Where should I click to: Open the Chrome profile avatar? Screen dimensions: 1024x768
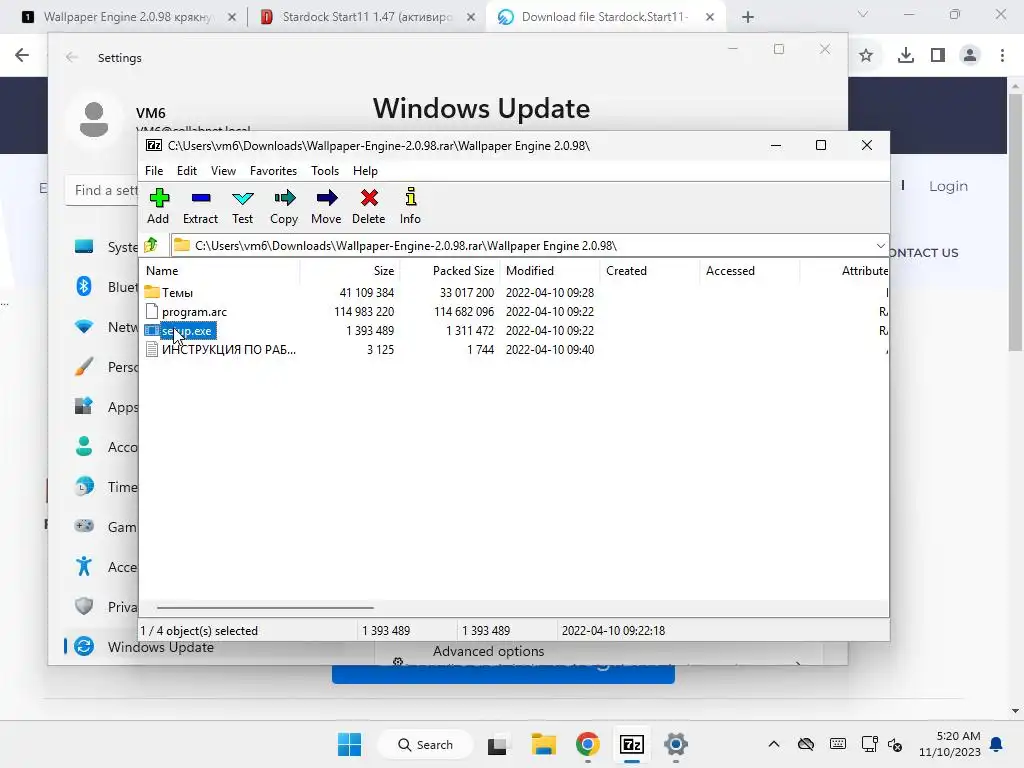pyautogui.click(x=970, y=56)
